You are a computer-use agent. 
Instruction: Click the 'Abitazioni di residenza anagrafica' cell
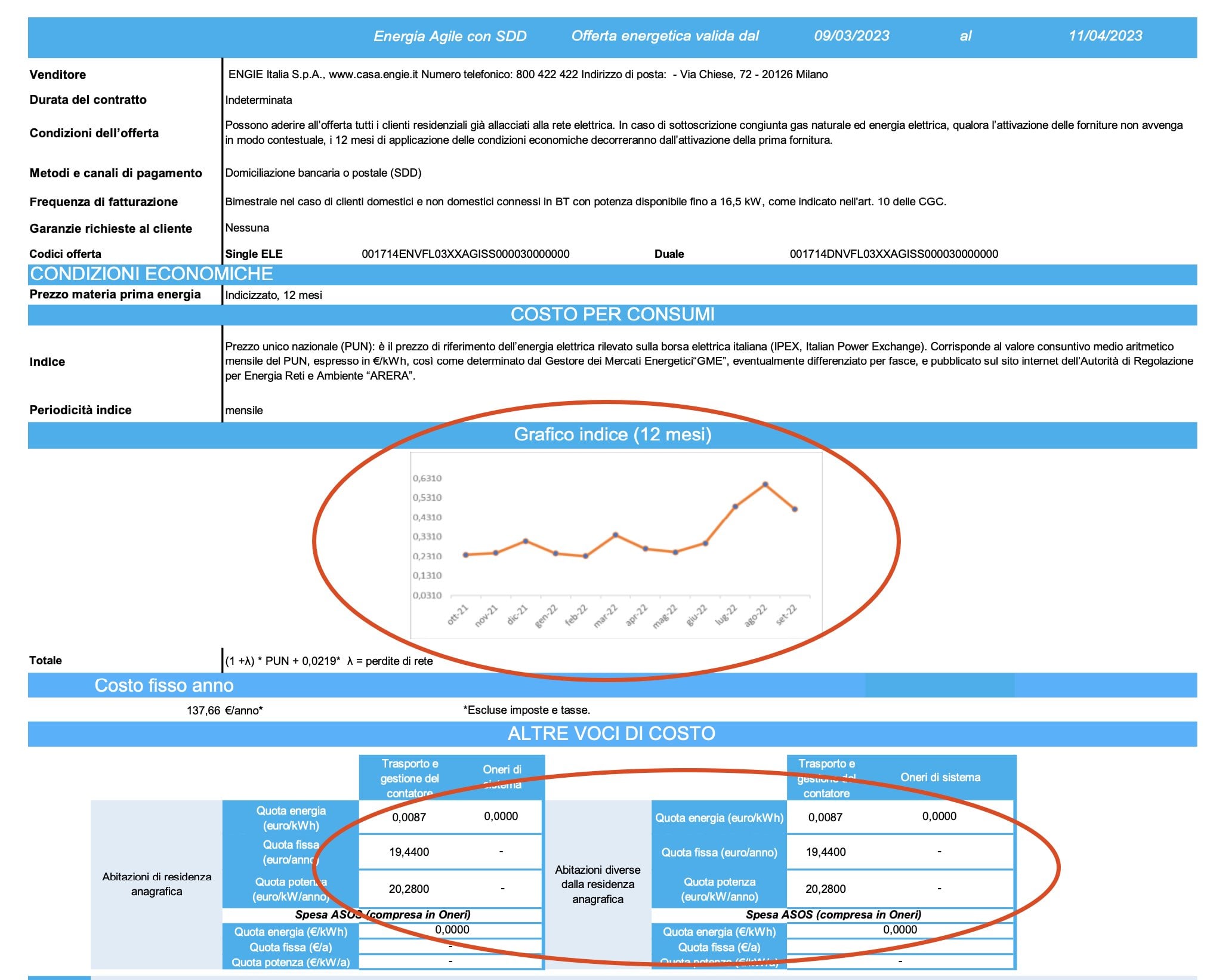[157, 884]
